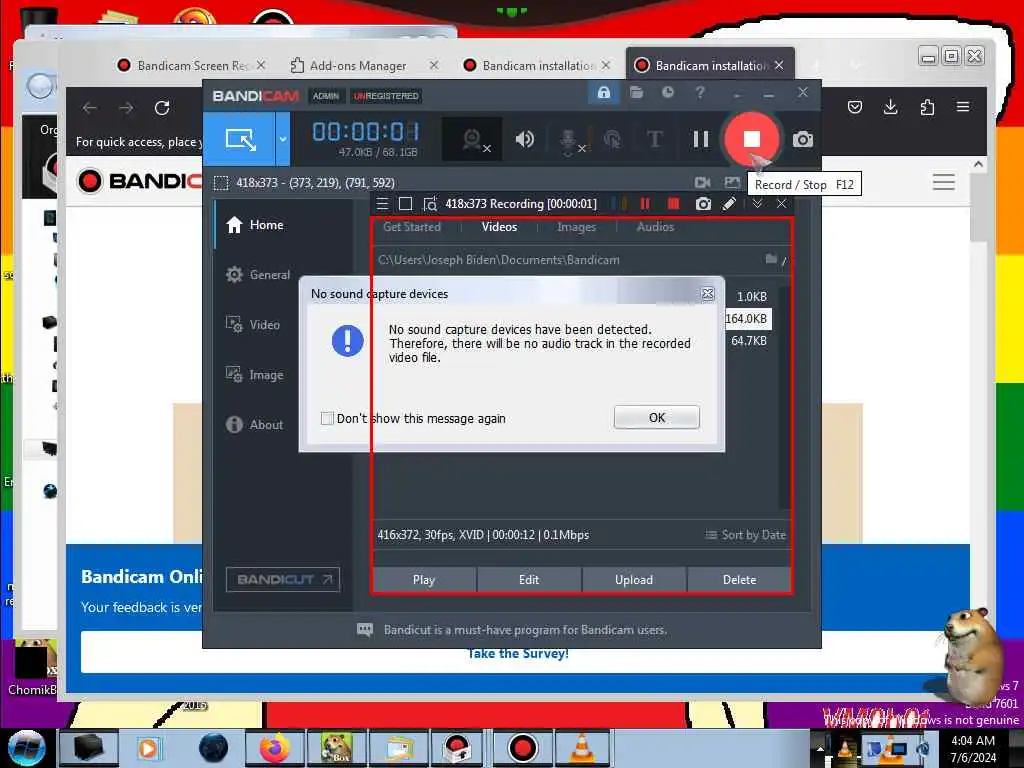Open the Home section in Bandicam sidebar
Screen dimensions: 1024x768
click(x=255, y=225)
